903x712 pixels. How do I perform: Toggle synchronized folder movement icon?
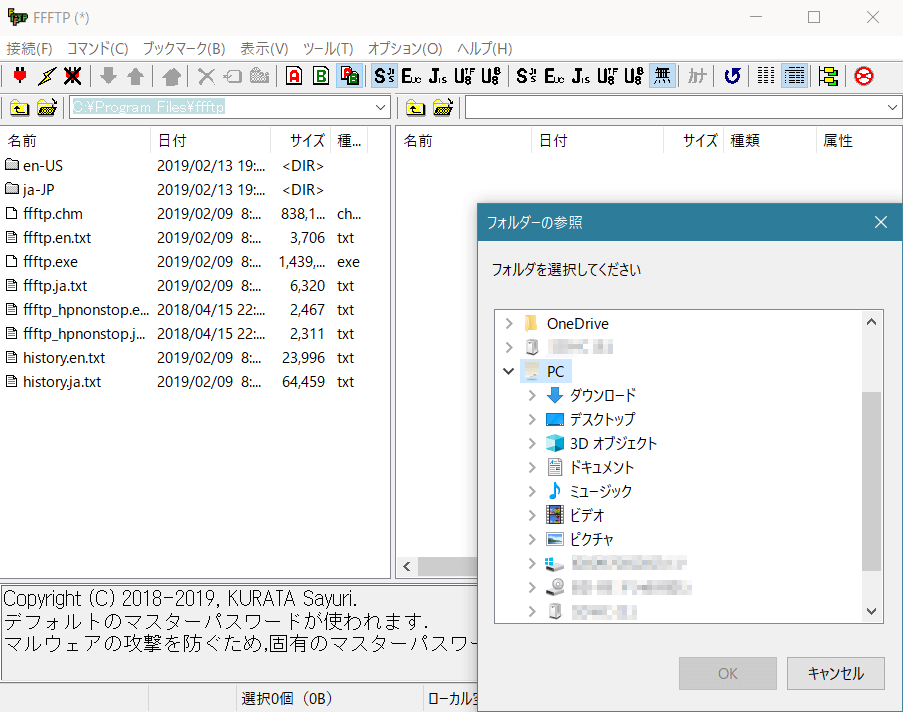(828, 76)
